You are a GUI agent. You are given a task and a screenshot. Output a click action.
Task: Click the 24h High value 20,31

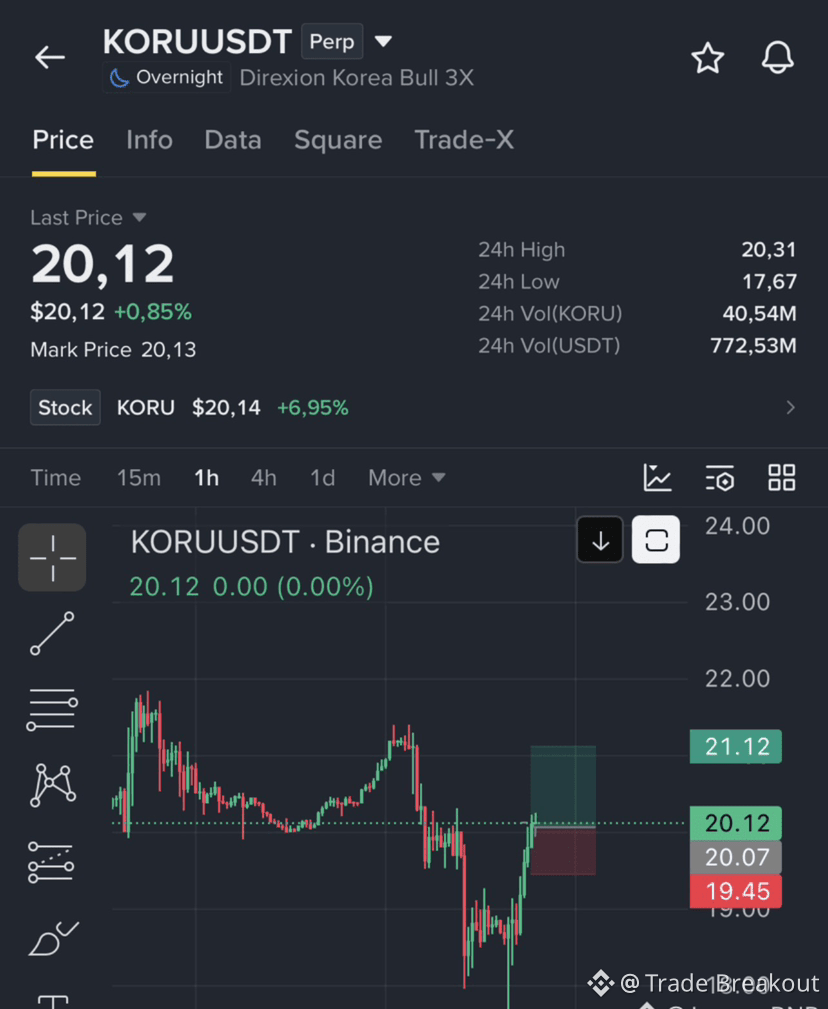pos(769,250)
